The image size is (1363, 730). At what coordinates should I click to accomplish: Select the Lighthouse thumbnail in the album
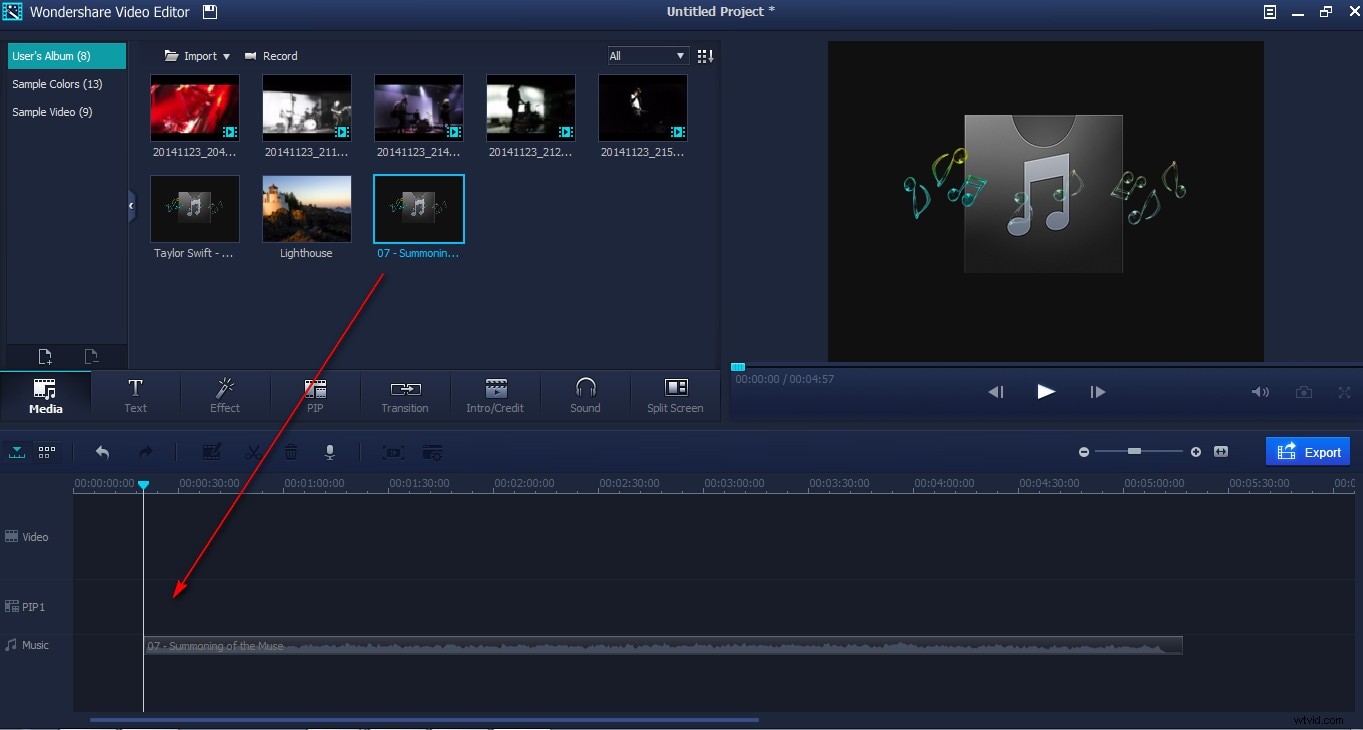click(306, 209)
